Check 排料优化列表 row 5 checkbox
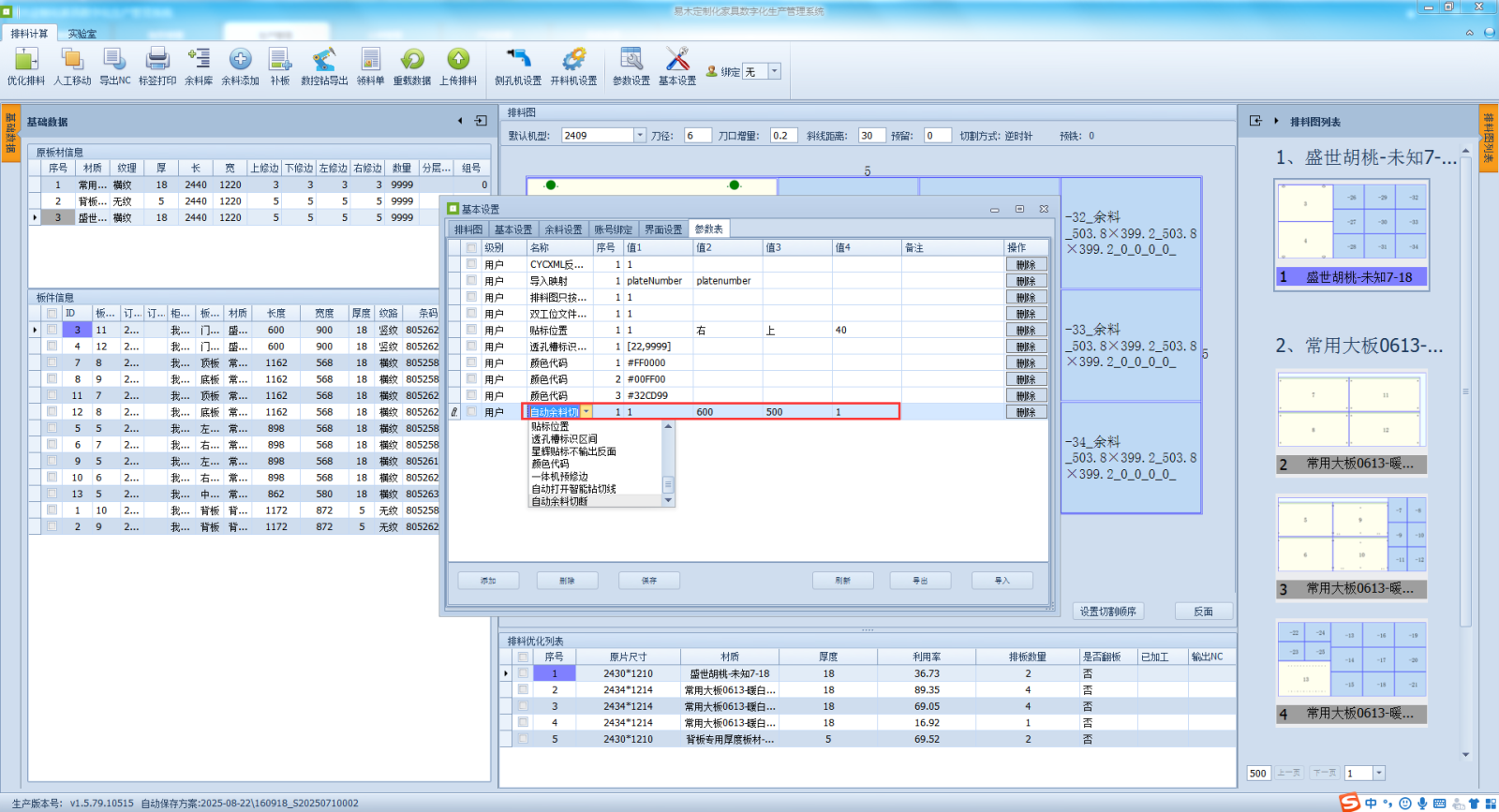The image size is (1499, 812). click(x=523, y=739)
